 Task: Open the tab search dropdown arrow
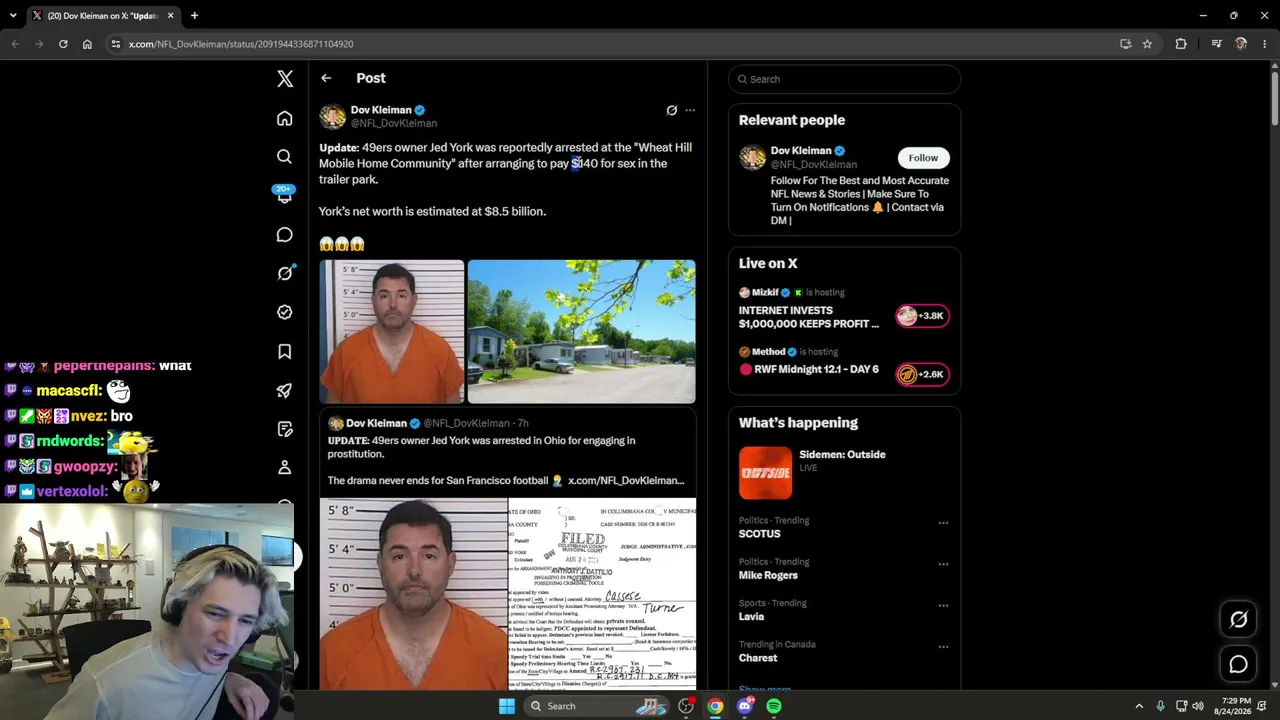(13, 16)
